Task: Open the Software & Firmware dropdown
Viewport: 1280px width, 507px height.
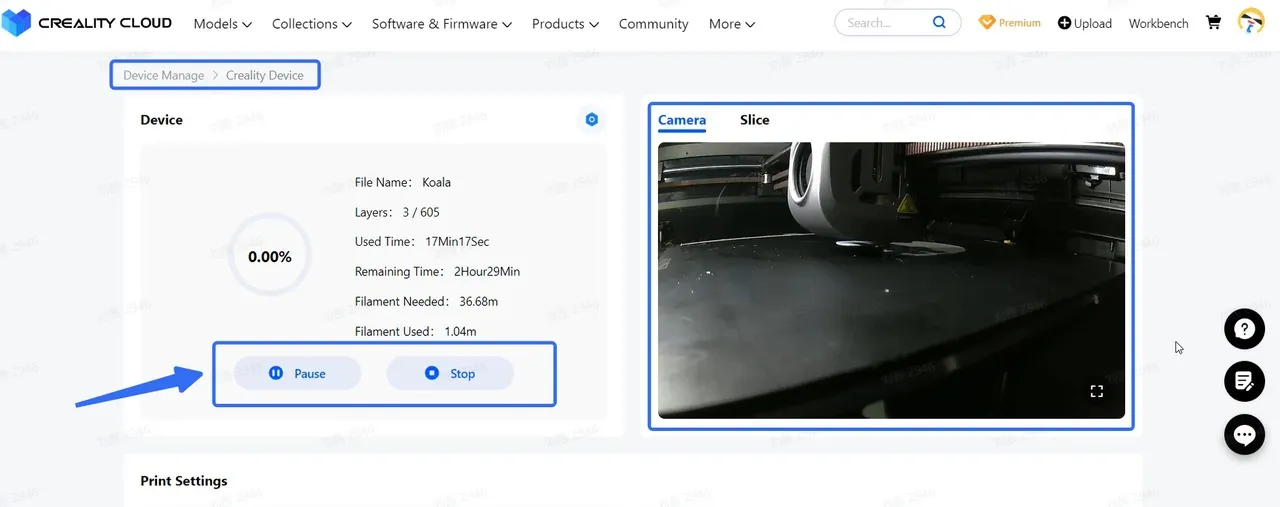Action: click(x=441, y=23)
